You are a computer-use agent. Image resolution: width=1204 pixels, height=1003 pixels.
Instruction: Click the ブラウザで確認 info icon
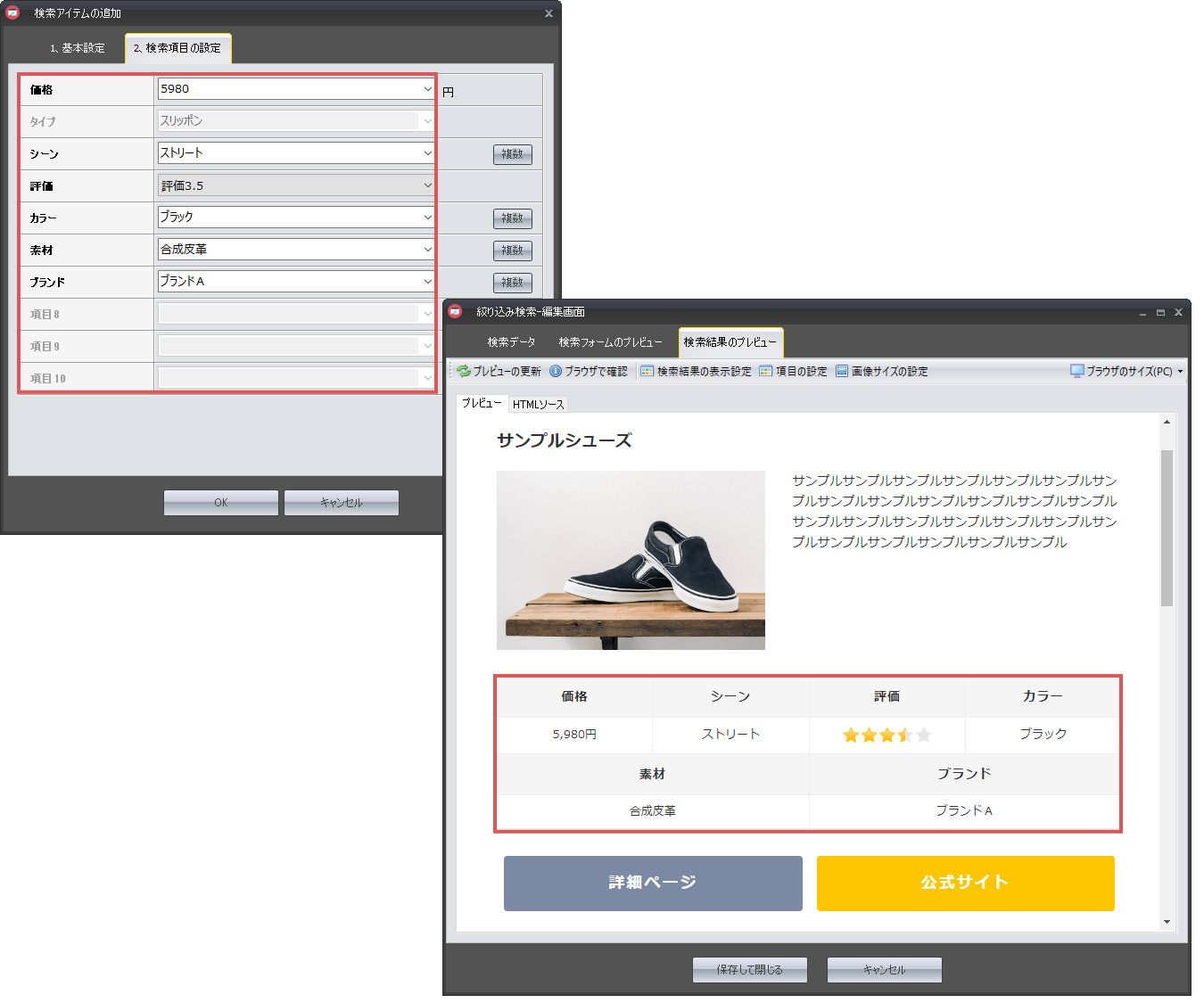pos(556,371)
